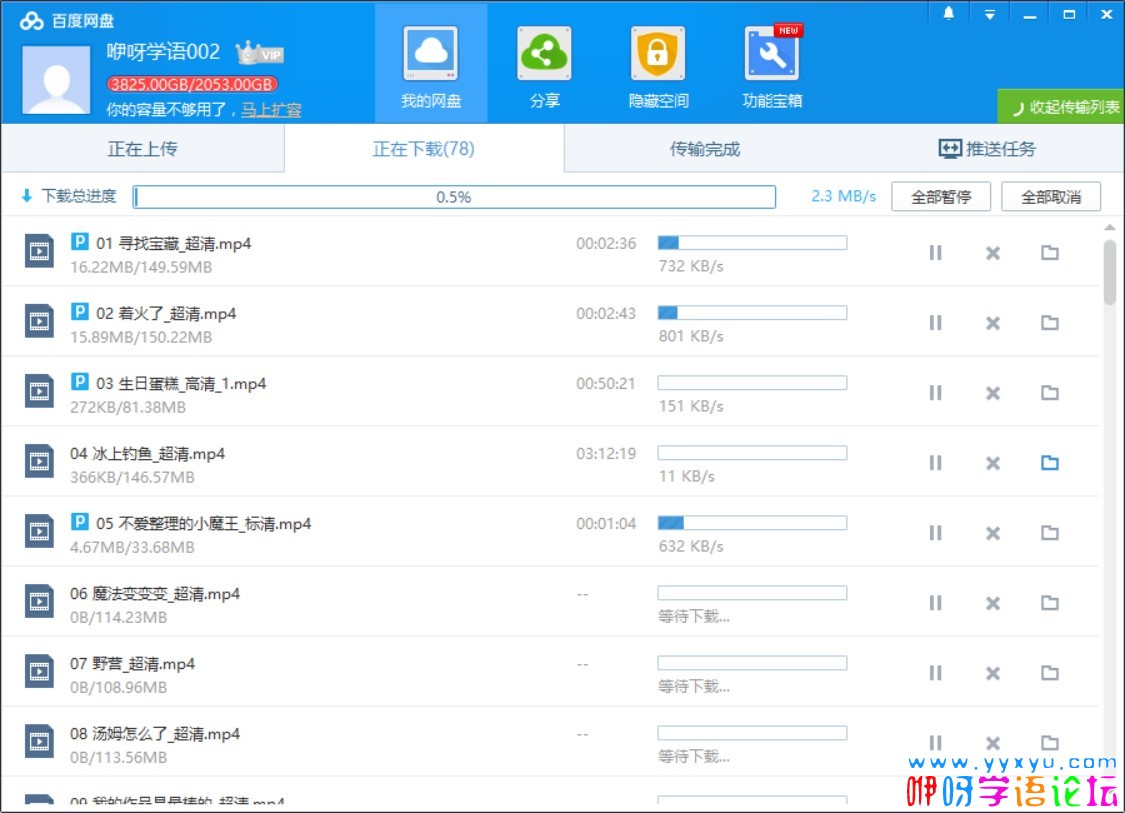Open folder for 04 冰上钓鱼_超清.mp4
Image resolution: width=1125 pixels, height=813 pixels.
tap(1049, 463)
